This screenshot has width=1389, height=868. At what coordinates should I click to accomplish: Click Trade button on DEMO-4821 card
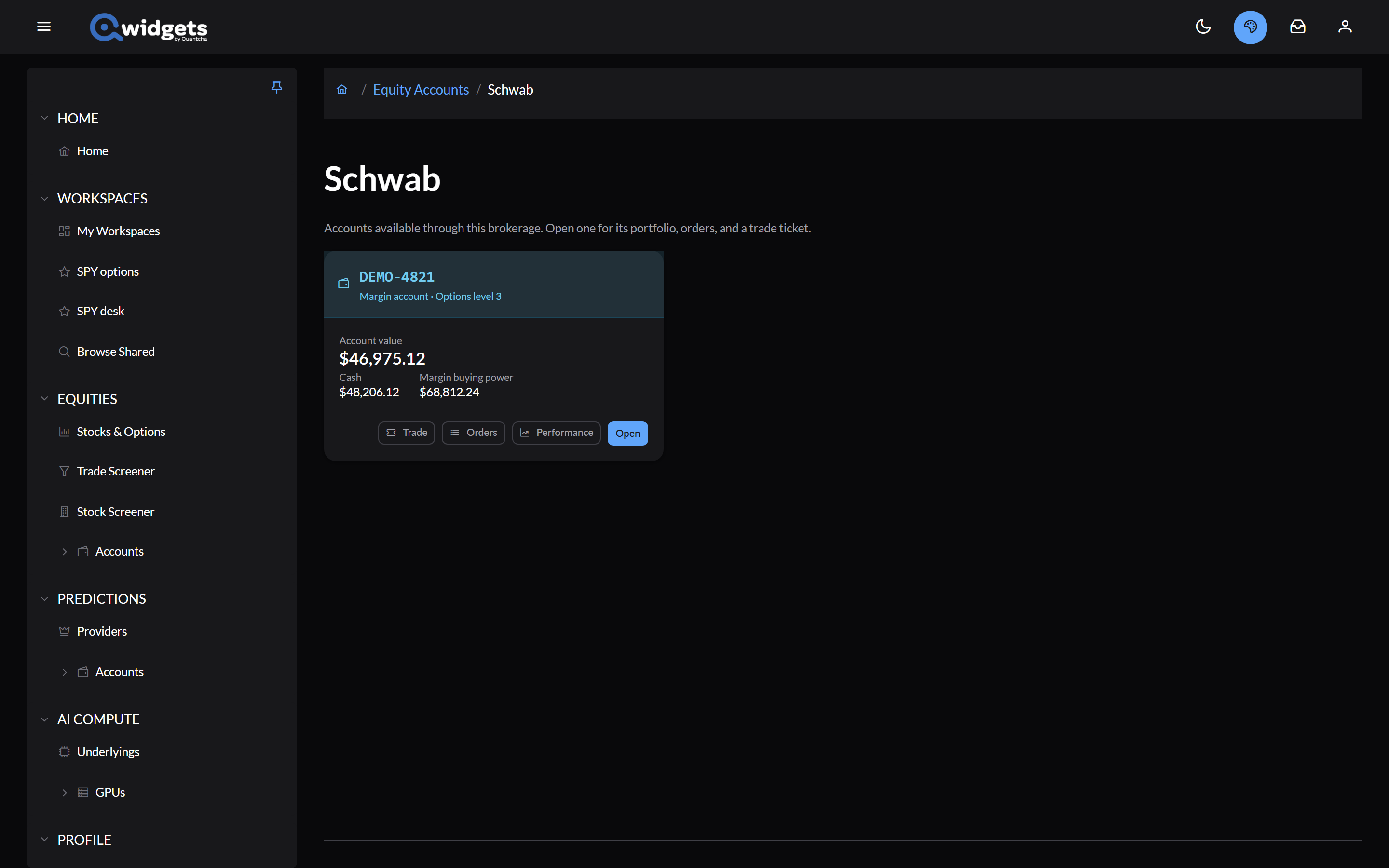tap(407, 433)
